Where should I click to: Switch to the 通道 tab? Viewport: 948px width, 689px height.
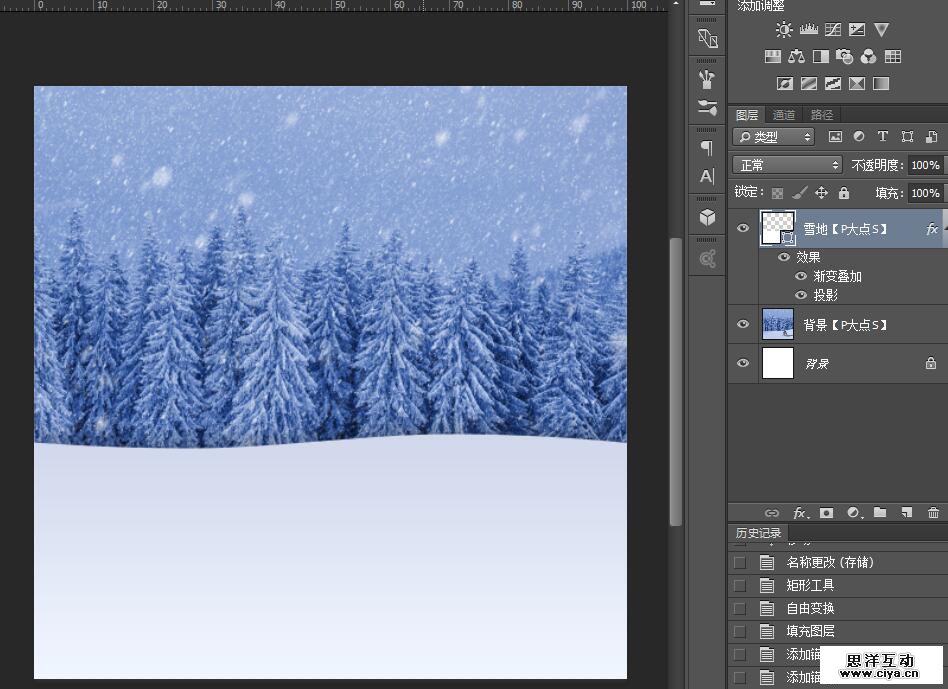[x=784, y=115]
